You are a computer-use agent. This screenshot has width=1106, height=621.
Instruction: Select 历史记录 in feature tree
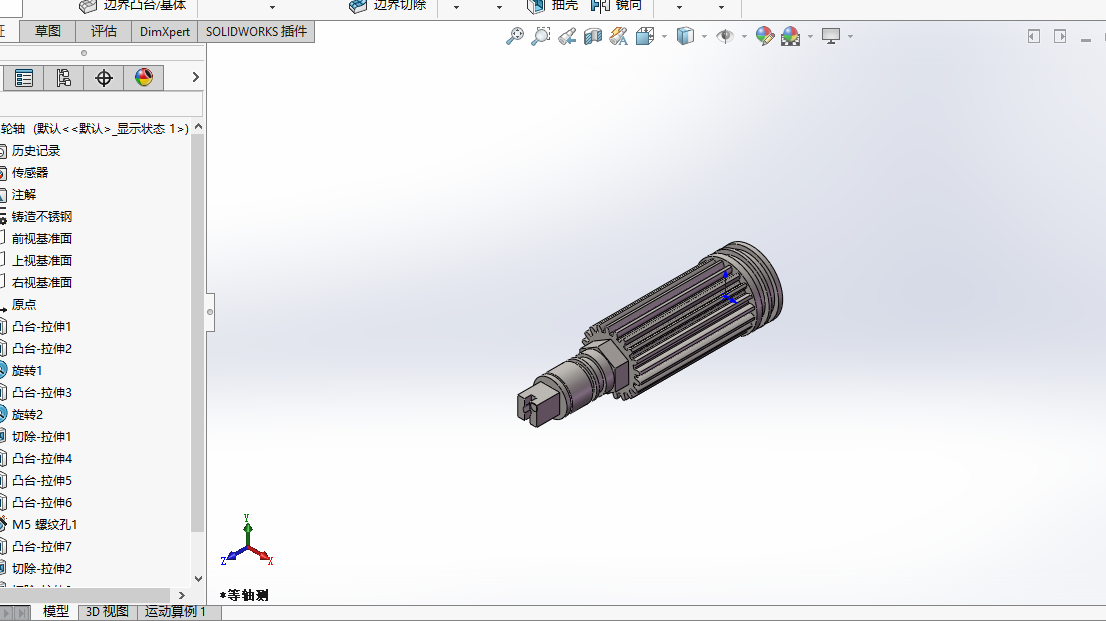tap(36, 151)
